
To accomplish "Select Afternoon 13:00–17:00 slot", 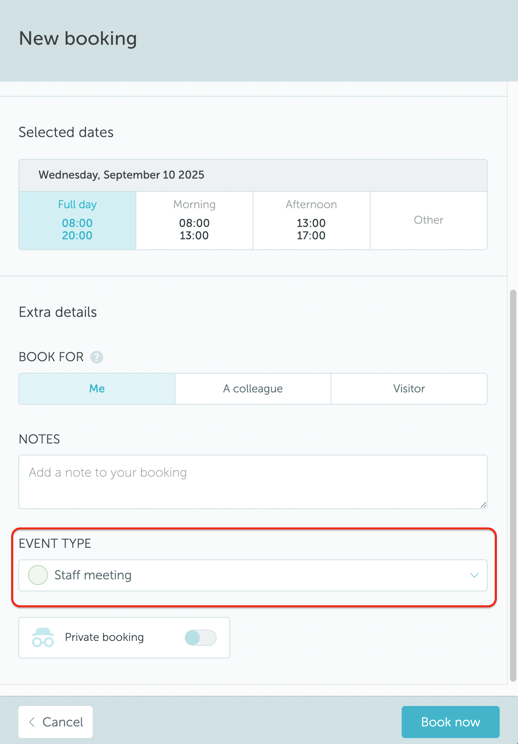I will 311,220.
